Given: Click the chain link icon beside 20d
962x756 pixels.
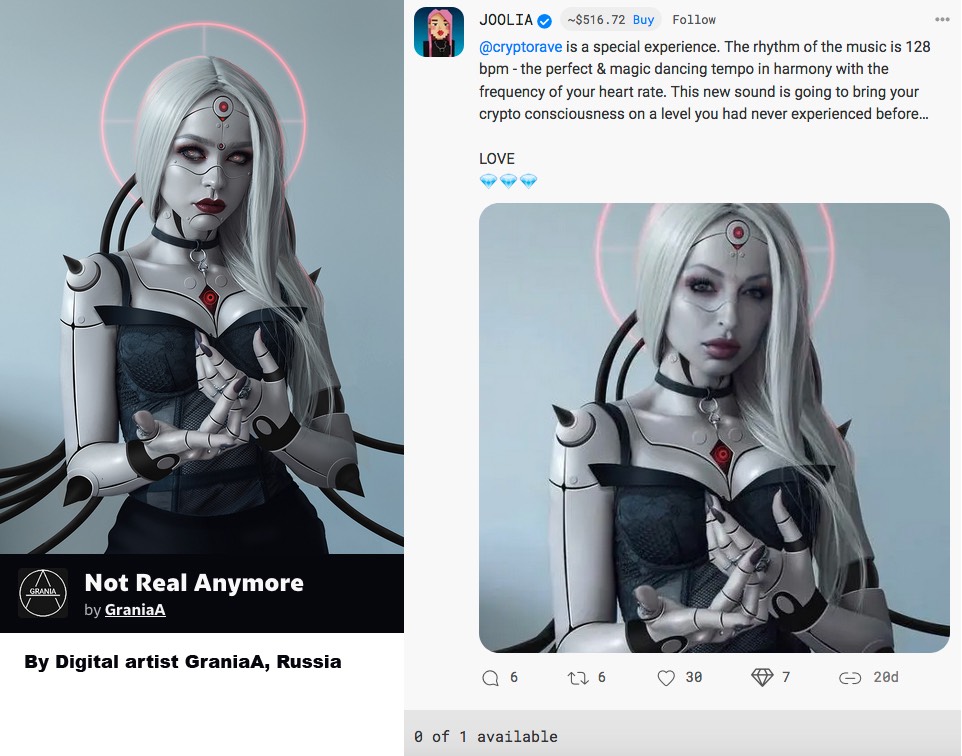Looking at the screenshot, I should pyautogui.click(x=850, y=678).
